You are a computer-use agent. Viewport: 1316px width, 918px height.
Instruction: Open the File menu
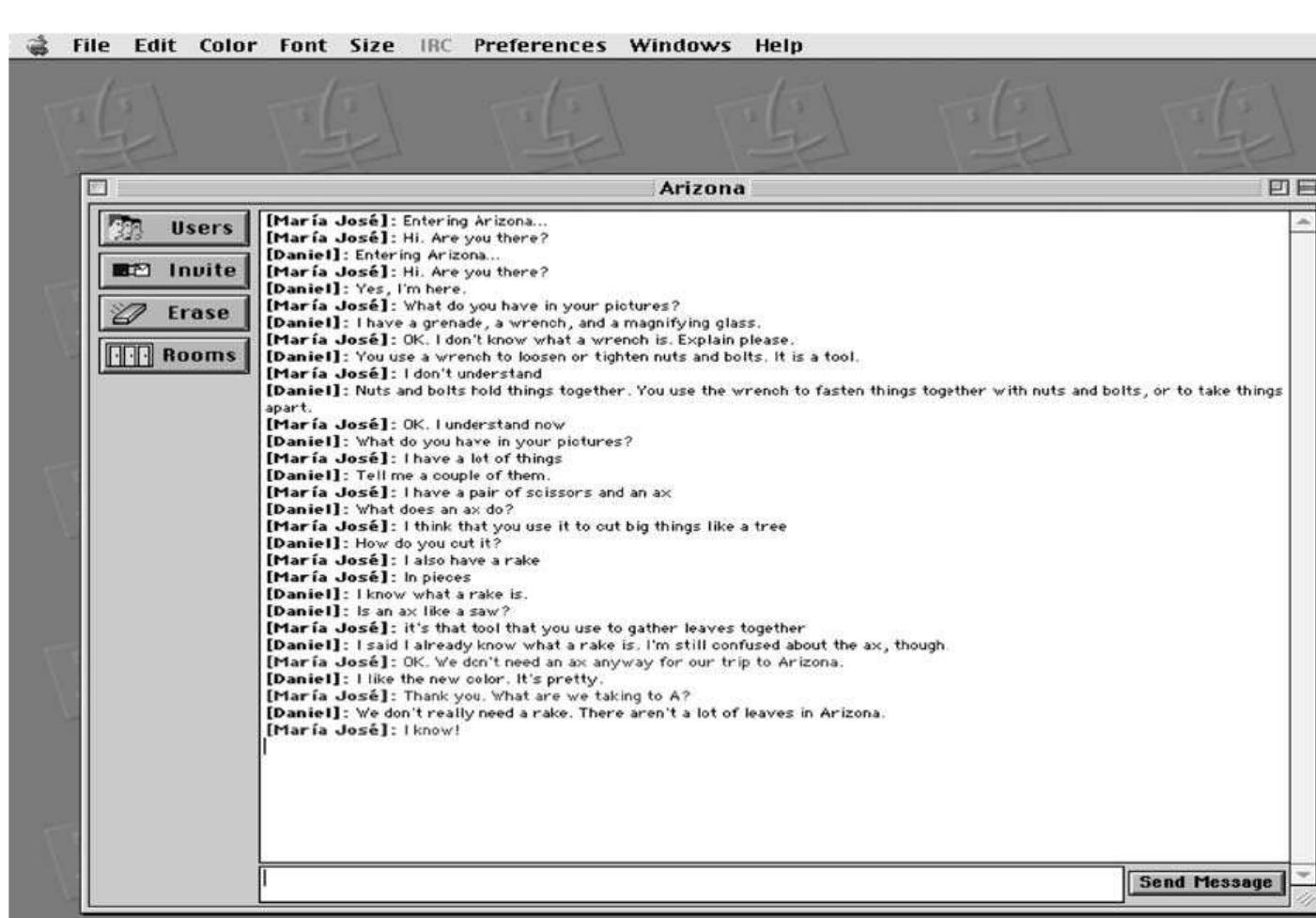tap(91, 46)
